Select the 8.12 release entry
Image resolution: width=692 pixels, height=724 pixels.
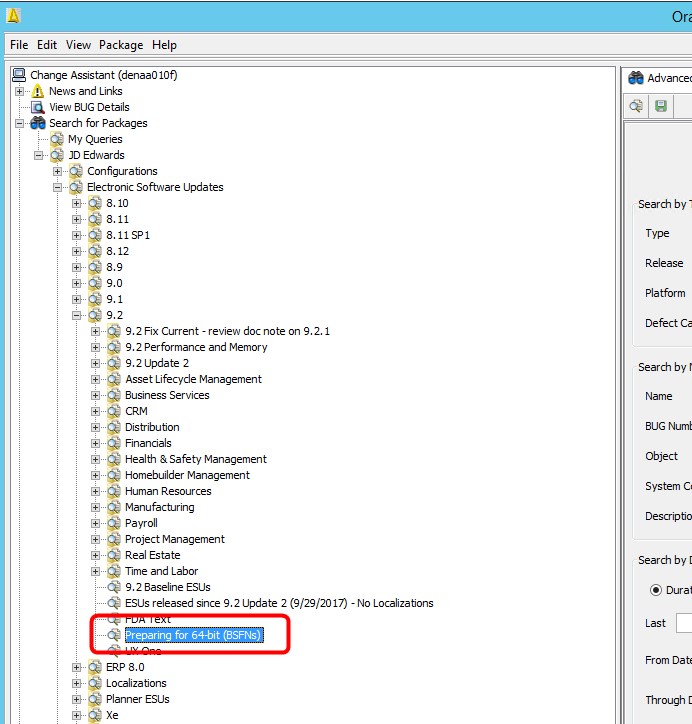point(117,251)
